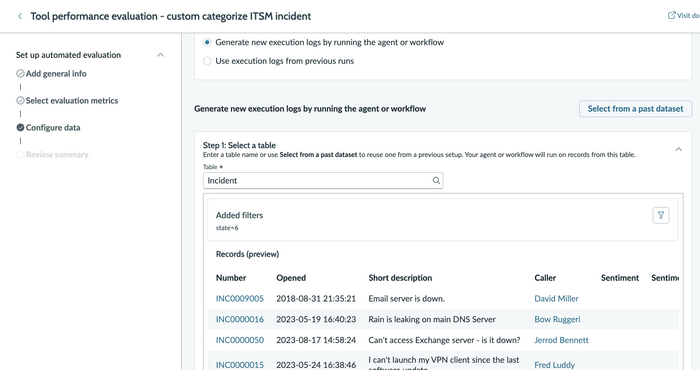Click the Caller column header
Image resolution: width=700 pixels, height=370 pixels.
click(x=545, y=278)
